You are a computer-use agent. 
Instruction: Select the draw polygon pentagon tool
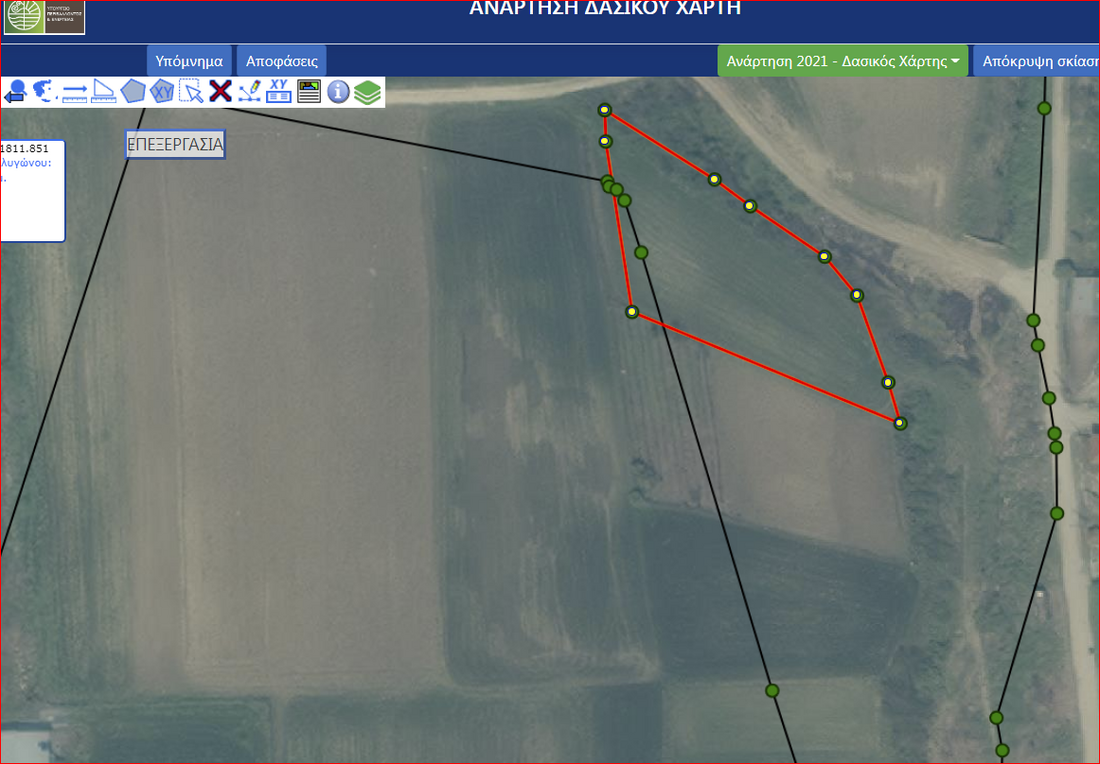coord(133,92)
